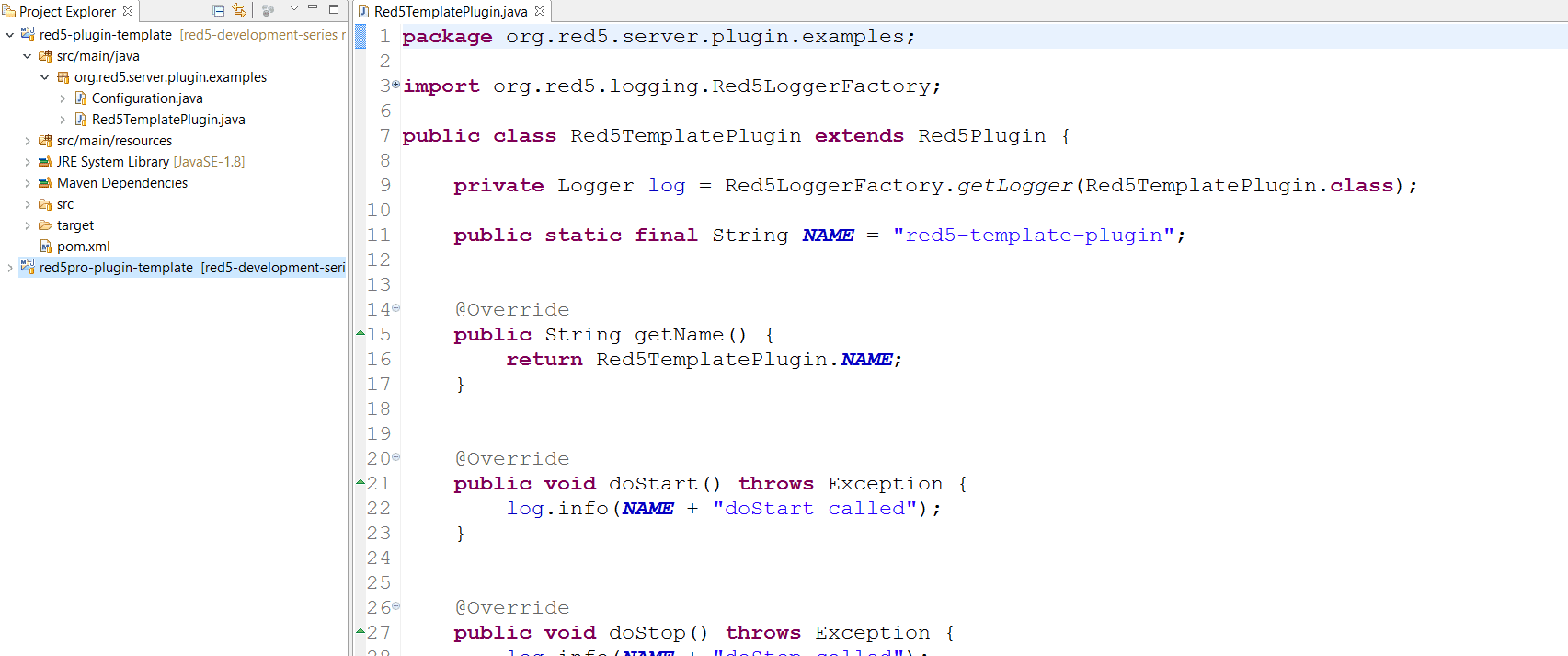Screen dimensions: 1568x656
Task: Collapse getName method fold at line 14
Action: 396,307
